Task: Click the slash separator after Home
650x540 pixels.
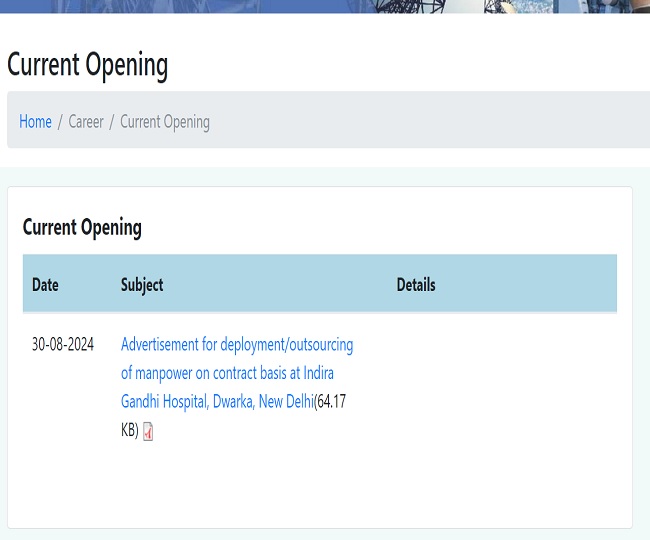Action: (x=60, y=122)
